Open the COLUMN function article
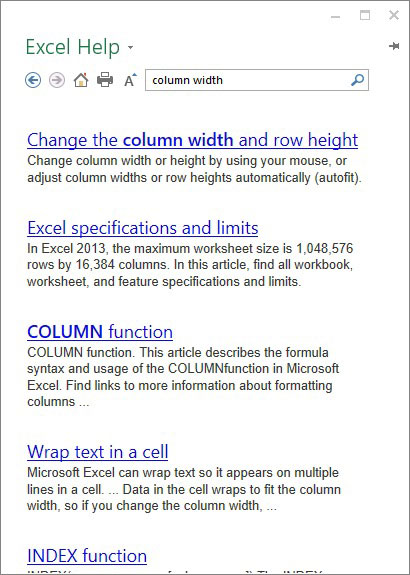Image resolution: width=410 pixels, height=575 pixels. 100,332
